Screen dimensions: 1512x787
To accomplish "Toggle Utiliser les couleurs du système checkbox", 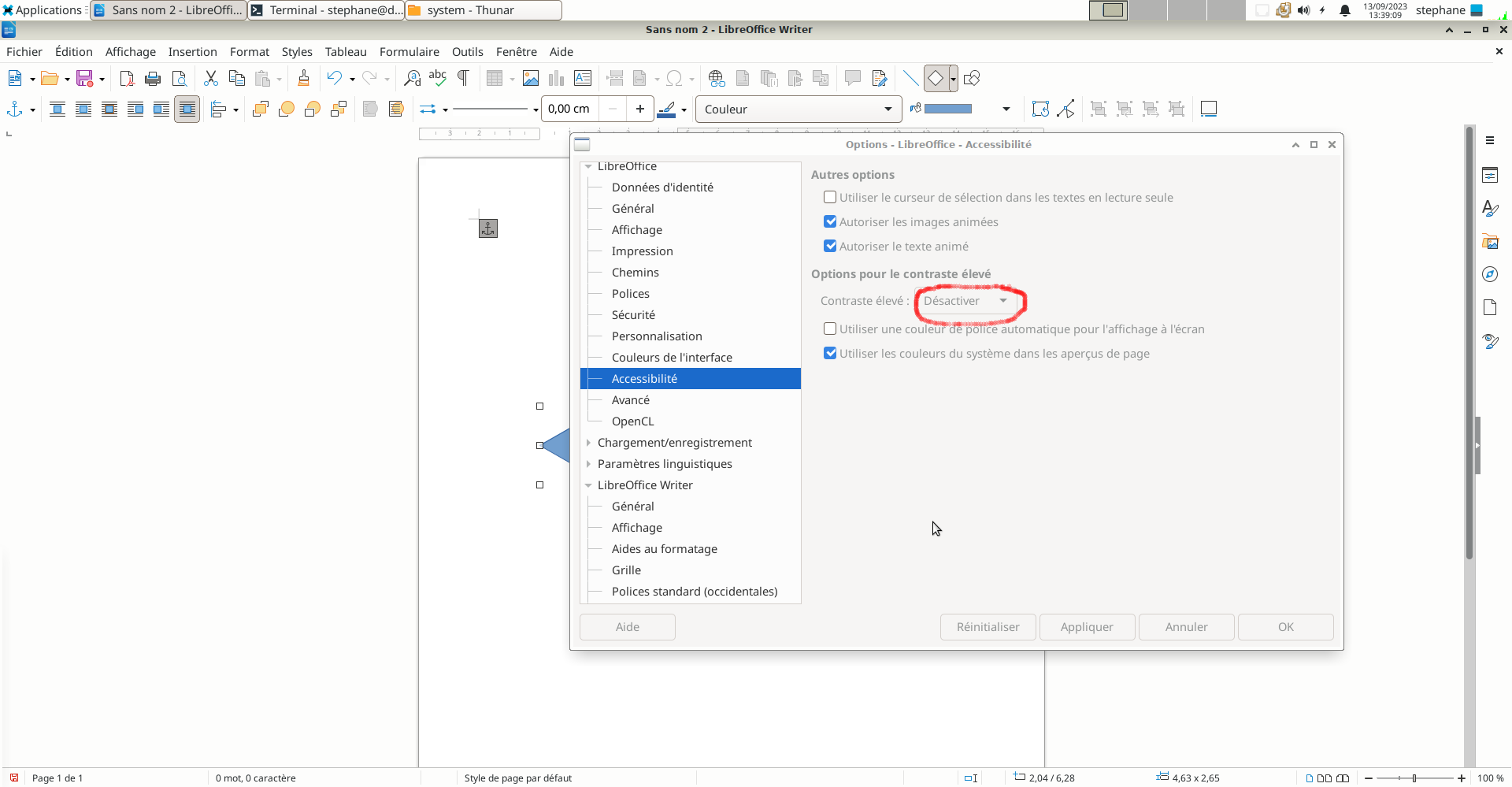I will [830, 354].
